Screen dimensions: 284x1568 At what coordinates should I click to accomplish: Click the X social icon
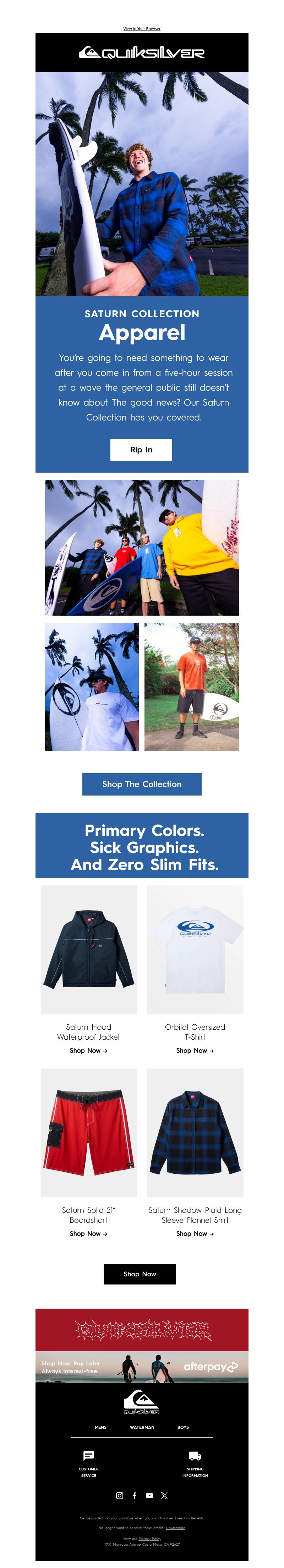click(164, 1495)
